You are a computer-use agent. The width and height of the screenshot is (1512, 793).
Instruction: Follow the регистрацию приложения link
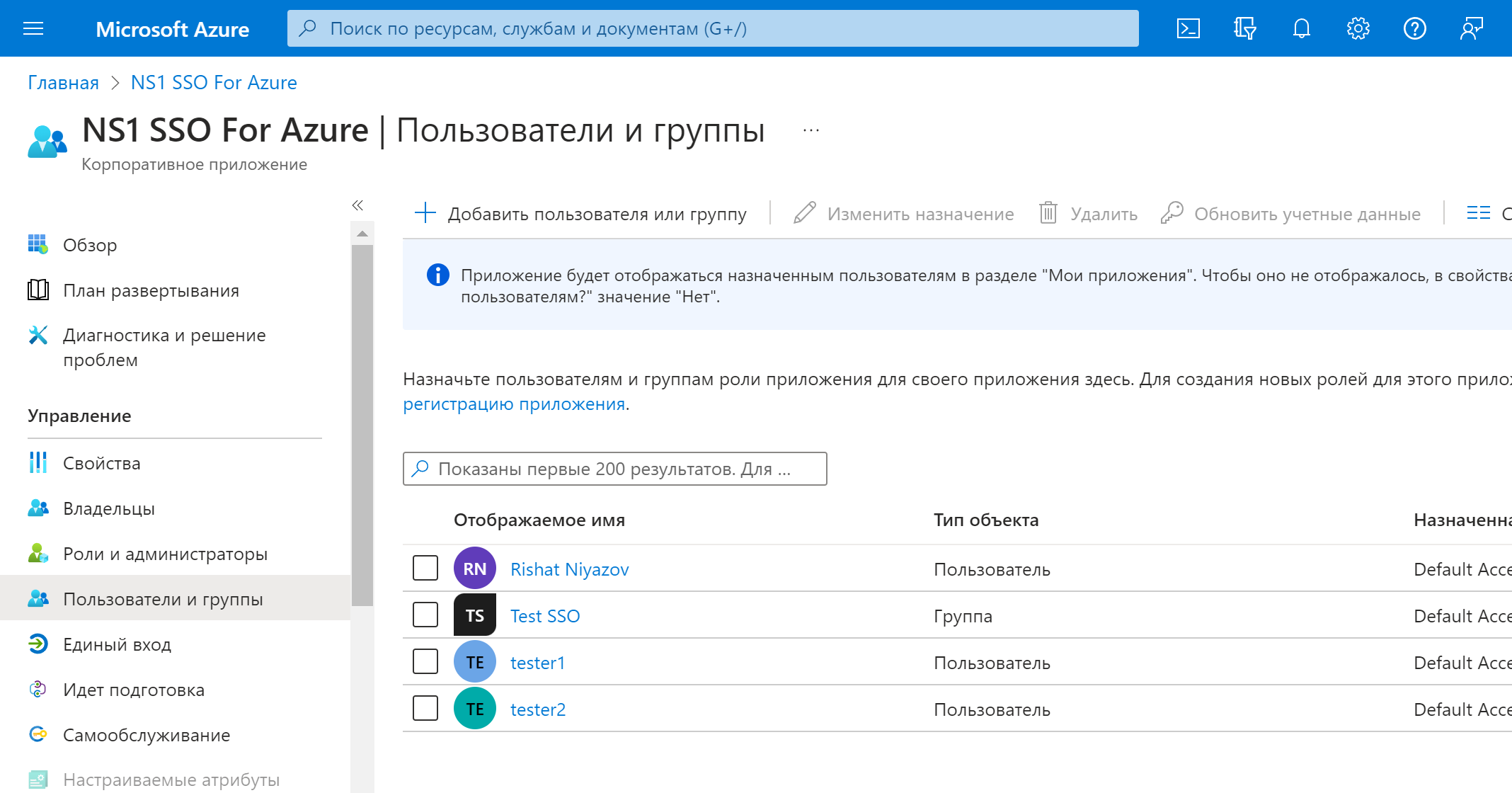(x=514, y=404)
